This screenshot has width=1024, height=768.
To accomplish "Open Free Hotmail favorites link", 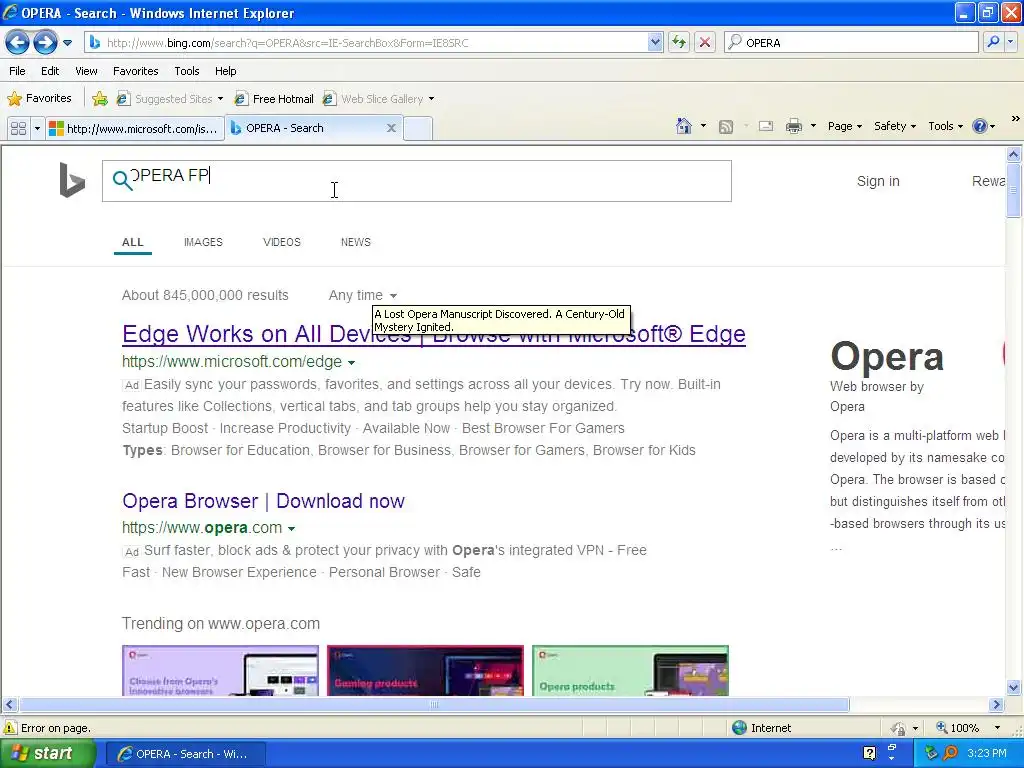I will coord(274,99).
